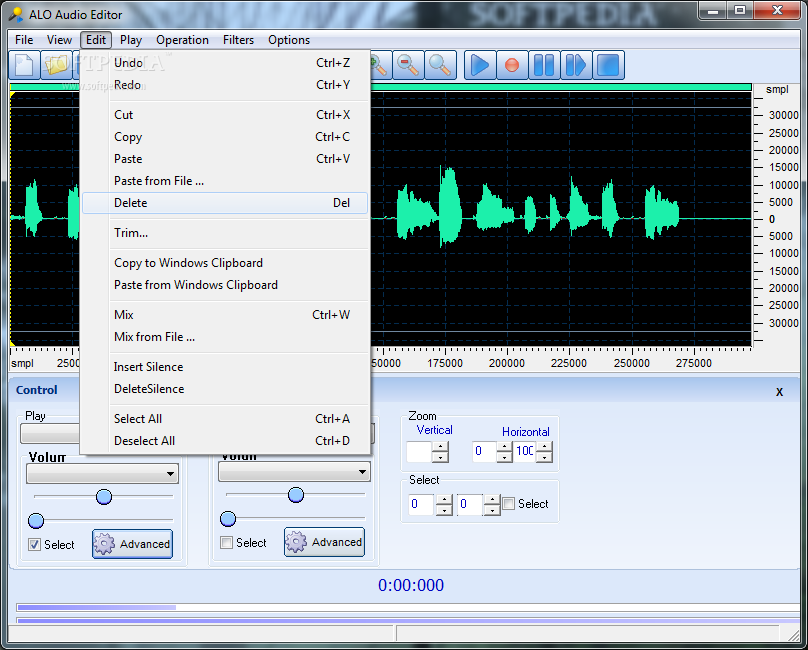Close the open Edit menu
The image size is (808, 650).
point(96,40)
